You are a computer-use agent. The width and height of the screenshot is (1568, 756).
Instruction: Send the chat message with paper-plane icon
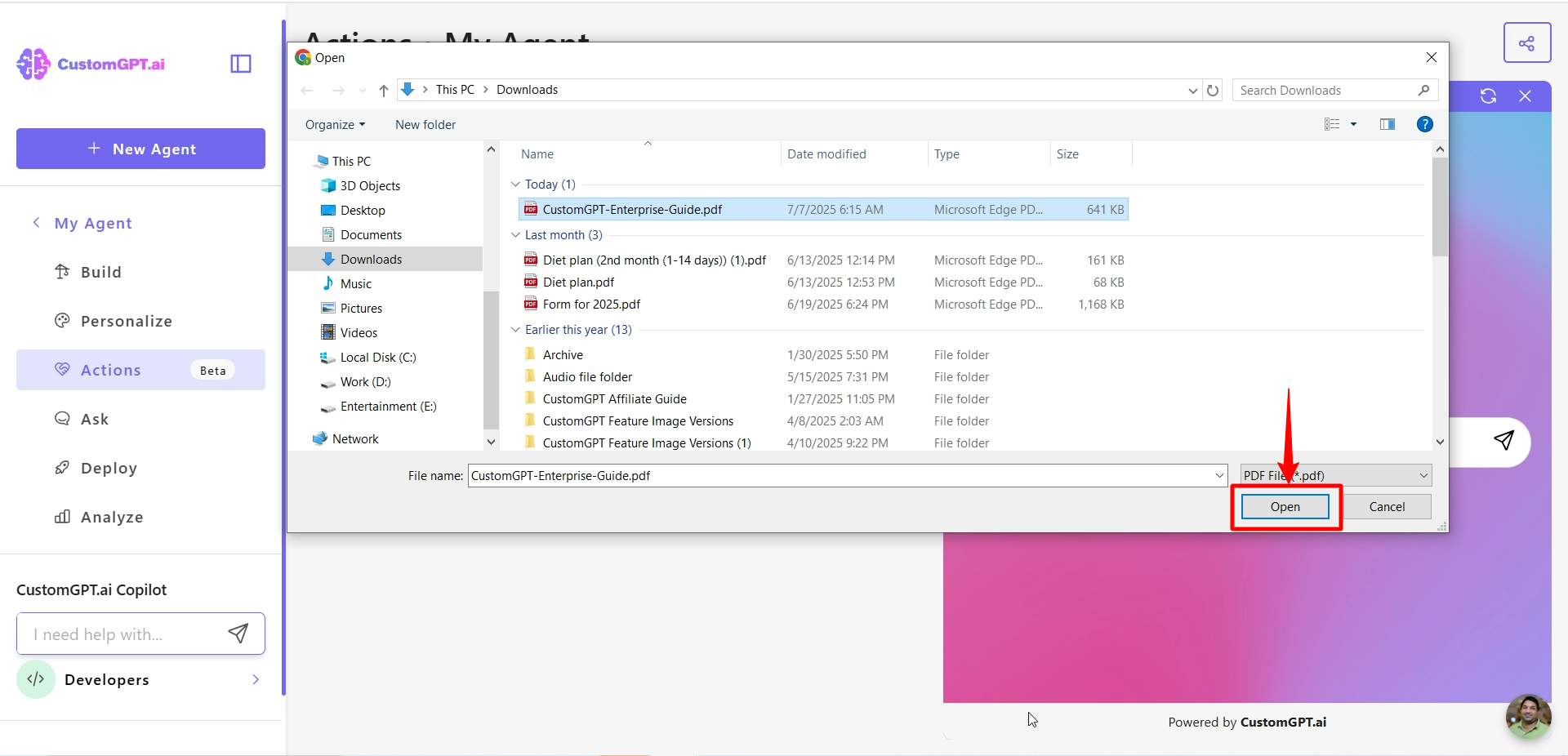pos(1503,441)
